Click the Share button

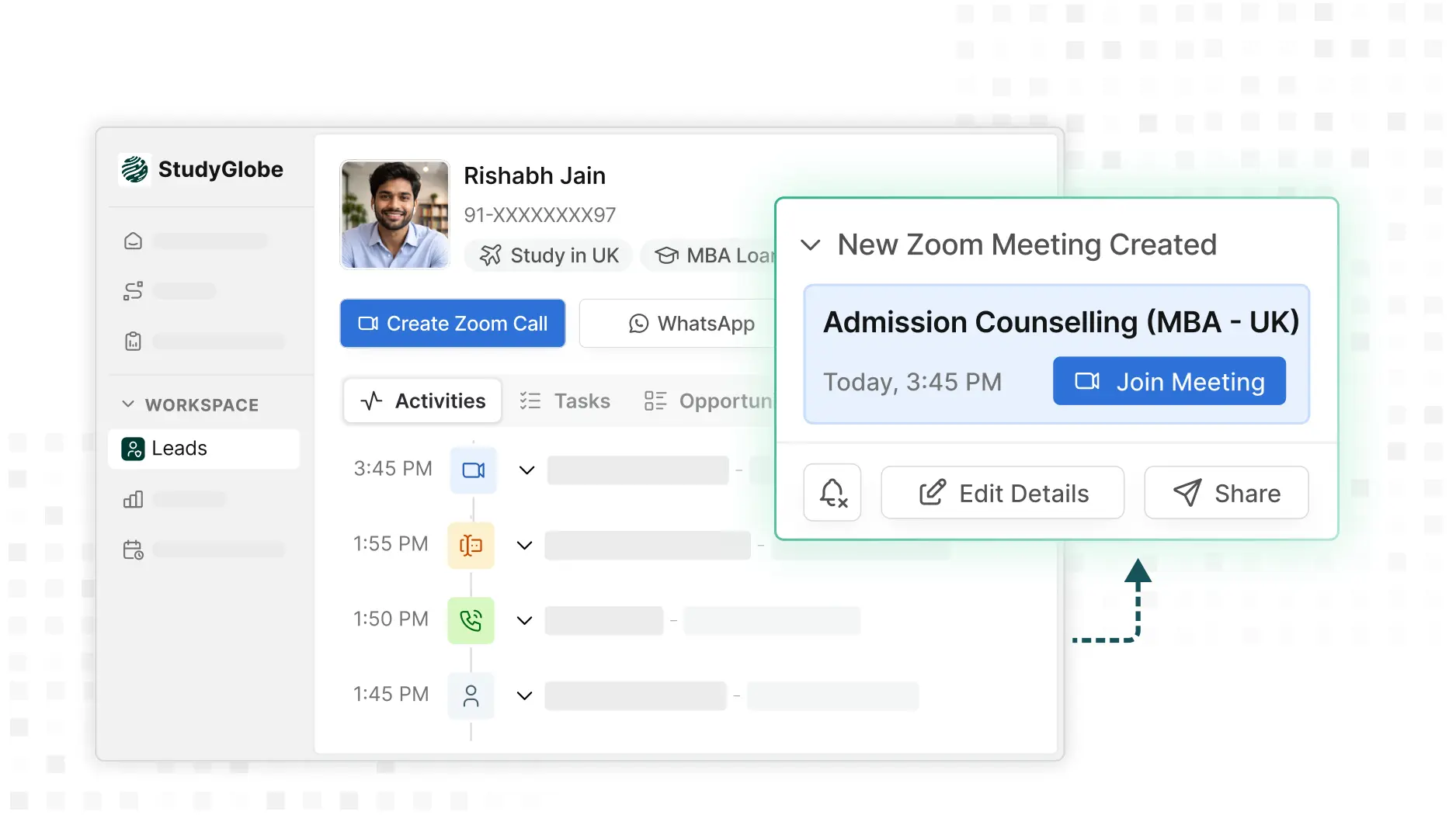pyautogui.click(x=1226, y=492)
